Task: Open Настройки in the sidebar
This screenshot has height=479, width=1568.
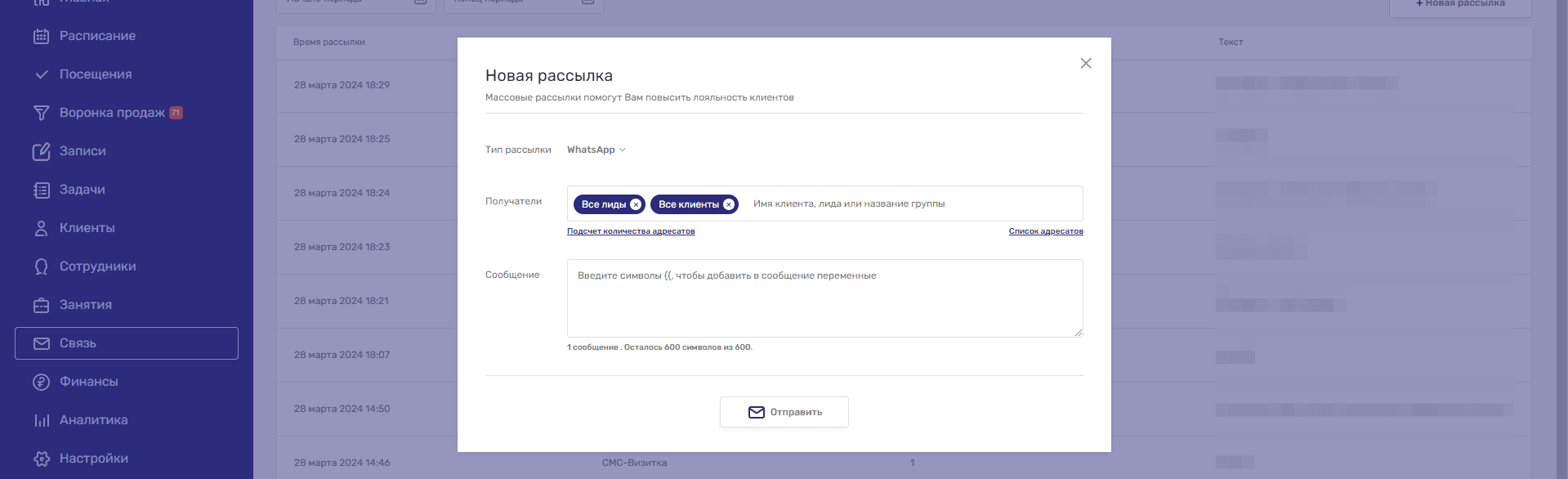Action: point(93,459)
